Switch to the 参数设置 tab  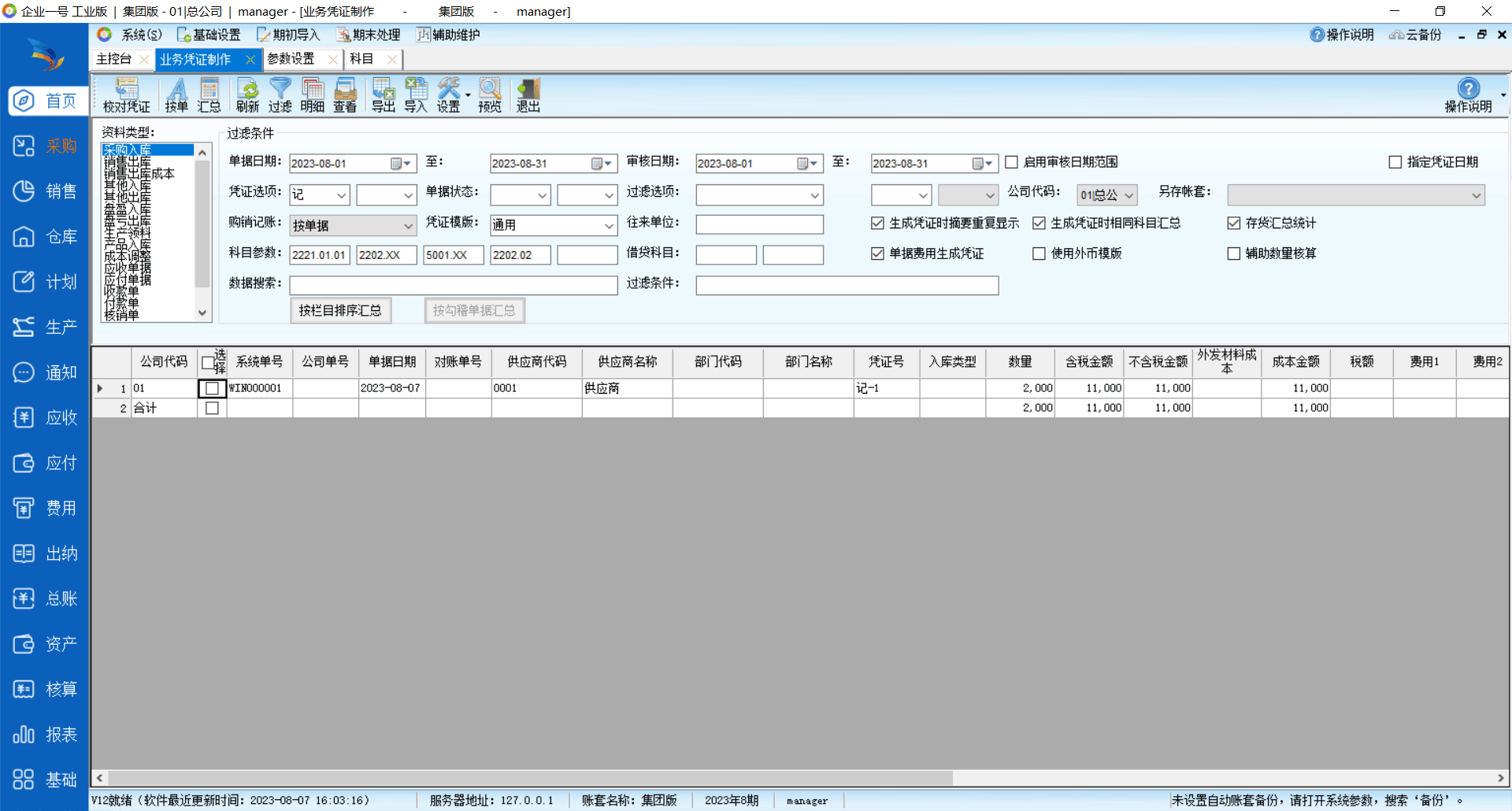[x=291, y=59]
